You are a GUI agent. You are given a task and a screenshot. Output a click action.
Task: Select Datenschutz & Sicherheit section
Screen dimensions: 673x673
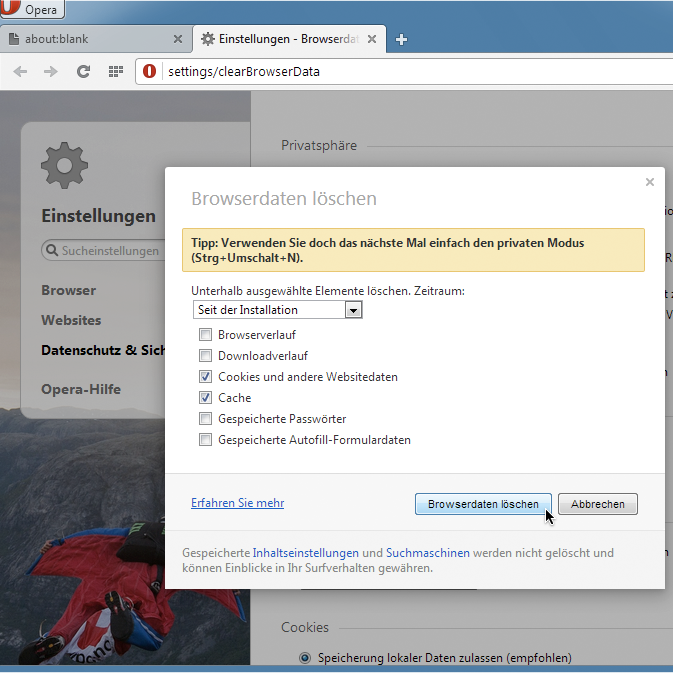click(103, 350)
